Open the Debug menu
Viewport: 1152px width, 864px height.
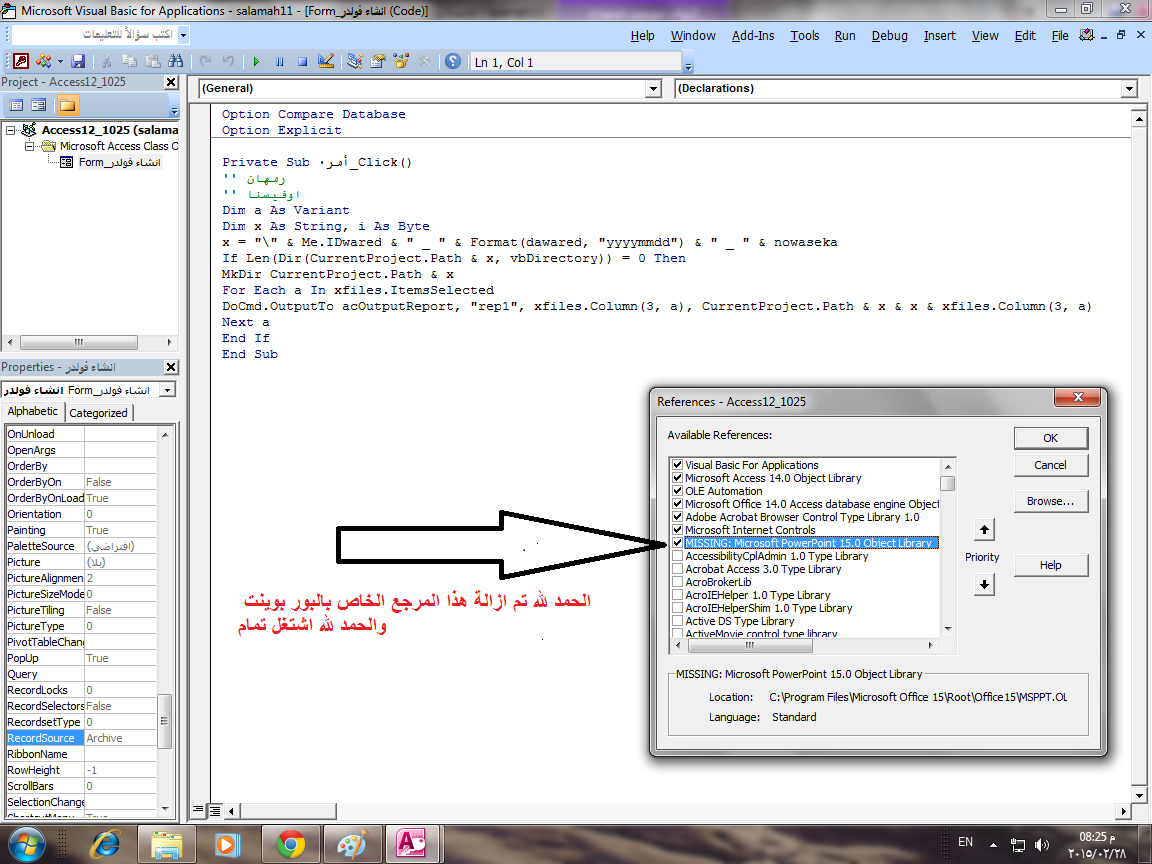pyautogui.click(x=889, y=35)
